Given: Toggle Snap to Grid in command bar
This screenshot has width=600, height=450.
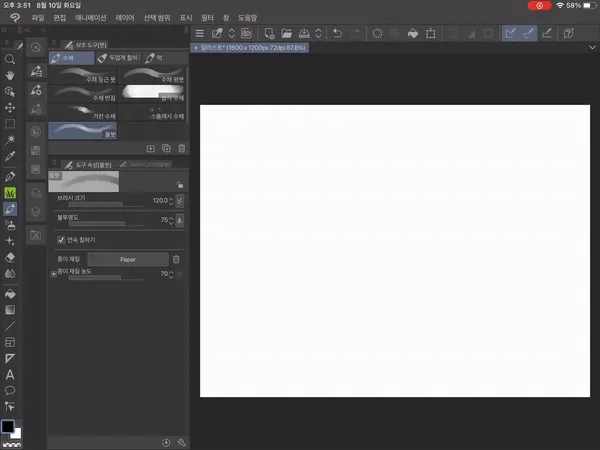Looking at the screenshot, I should point(547,33).
